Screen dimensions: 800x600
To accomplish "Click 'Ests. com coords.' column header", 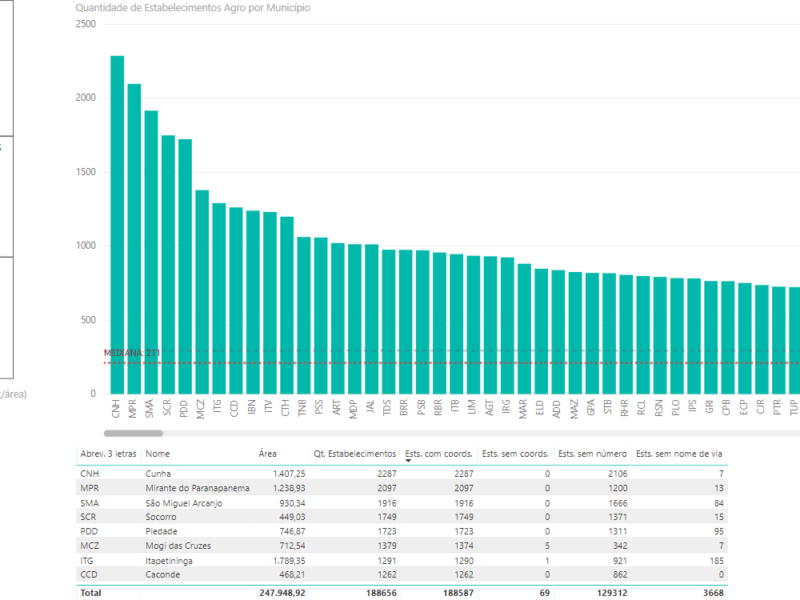I will coord(439,454).
